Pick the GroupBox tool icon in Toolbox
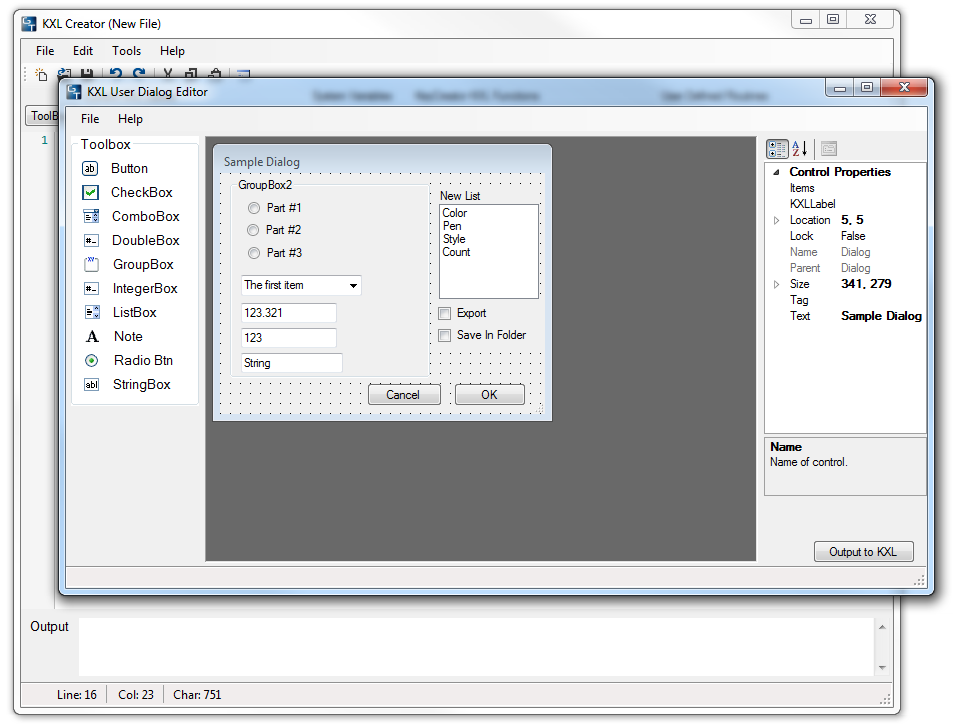 pos(91,265)
